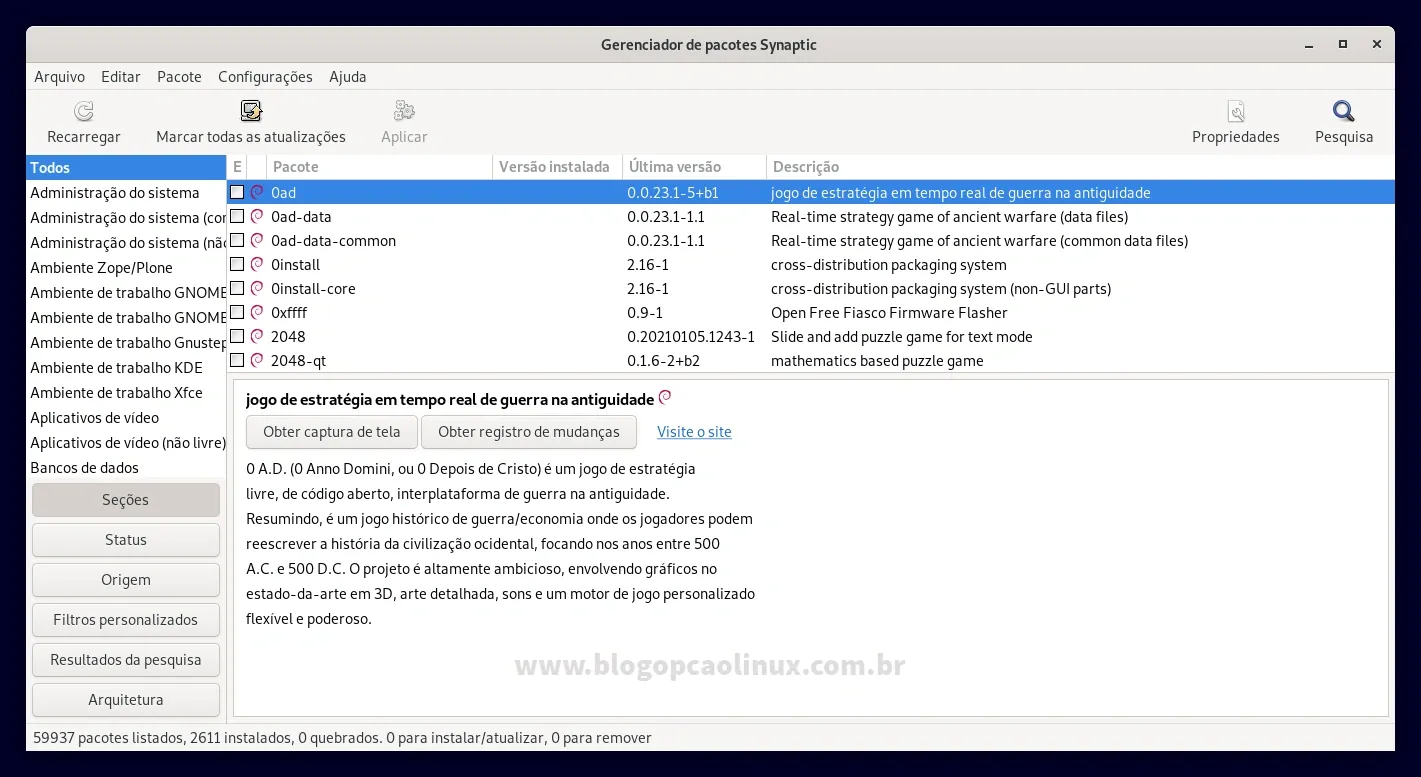
Task: Select Administração do sistema category
Action: coord(127,193)
